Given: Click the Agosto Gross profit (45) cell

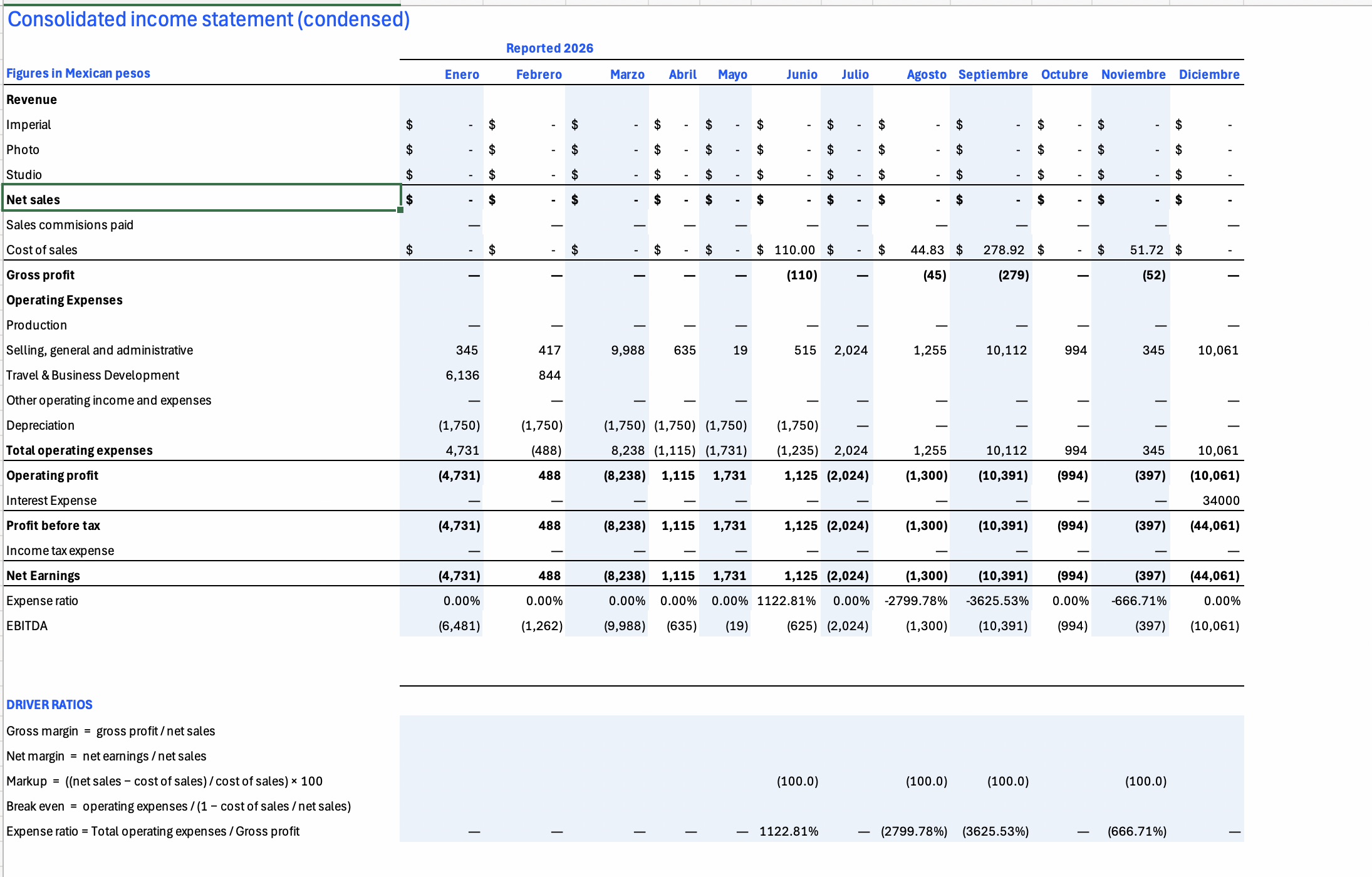Looking at the screenshot, I should (x=912, y=275).
